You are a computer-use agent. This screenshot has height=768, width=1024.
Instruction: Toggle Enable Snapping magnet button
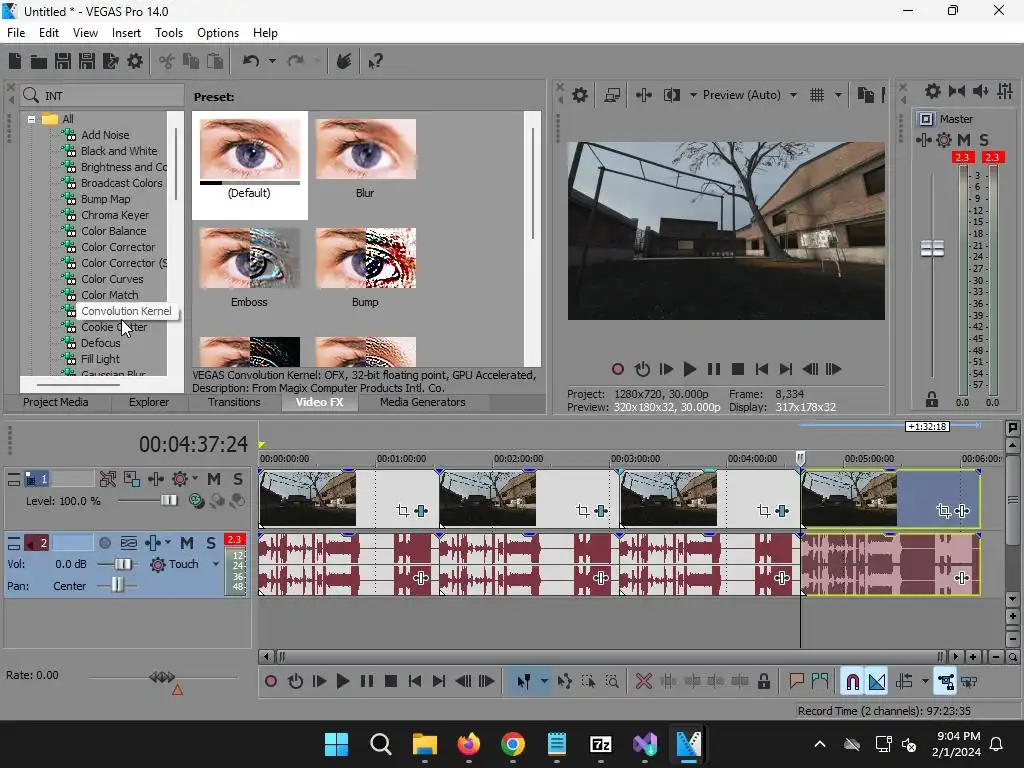click(852, 682)
